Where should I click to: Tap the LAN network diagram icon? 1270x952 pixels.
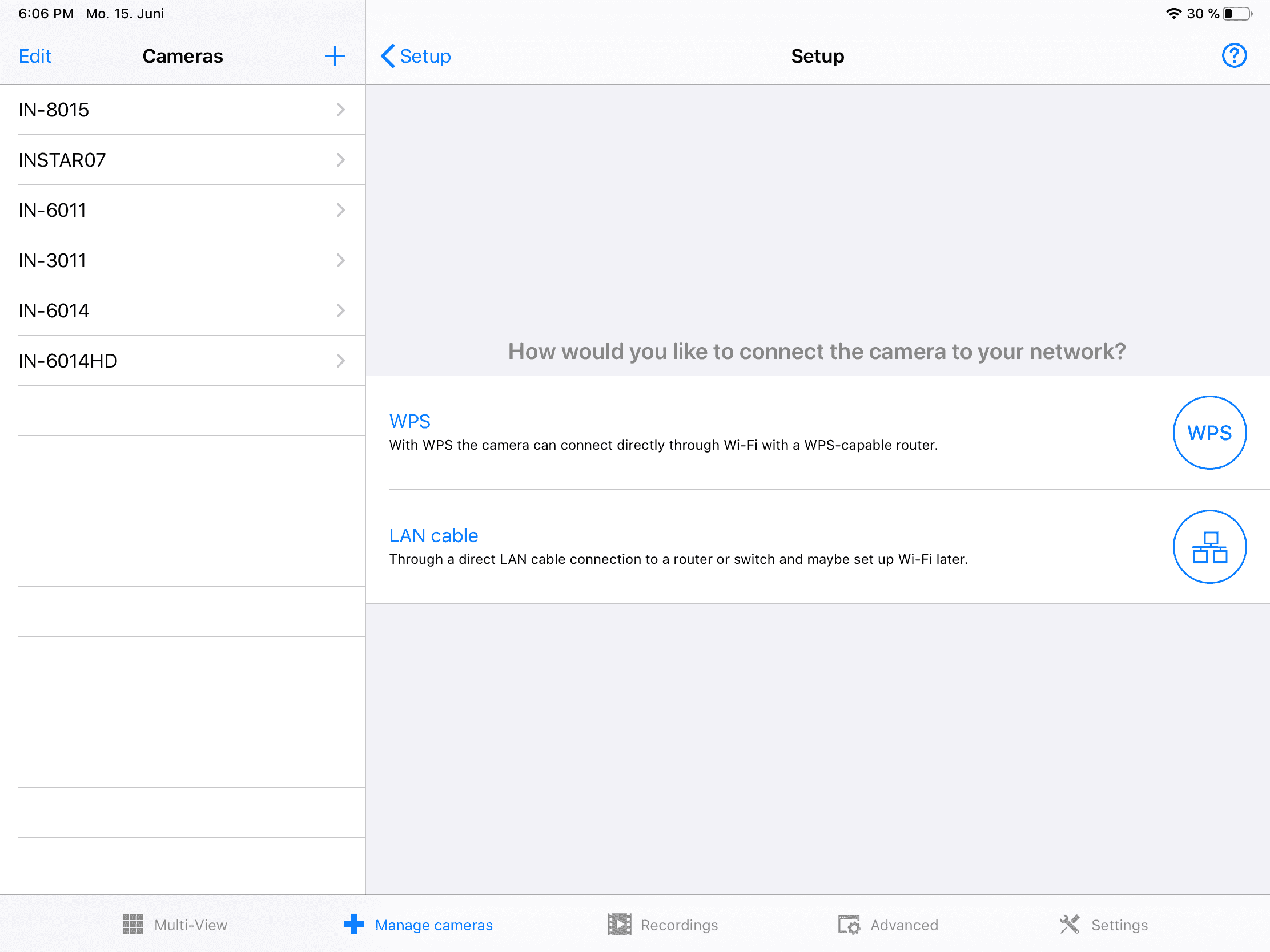(1209, 547)
